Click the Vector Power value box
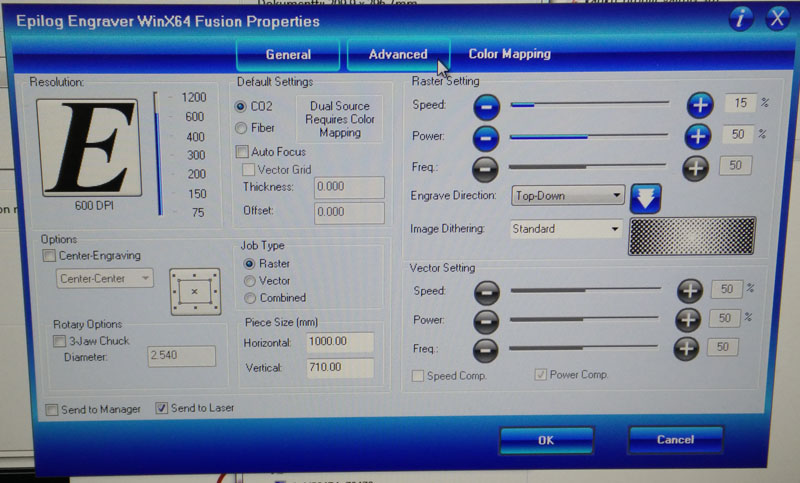This screenshot has width=800, height=483. click(x=725, y=319)
